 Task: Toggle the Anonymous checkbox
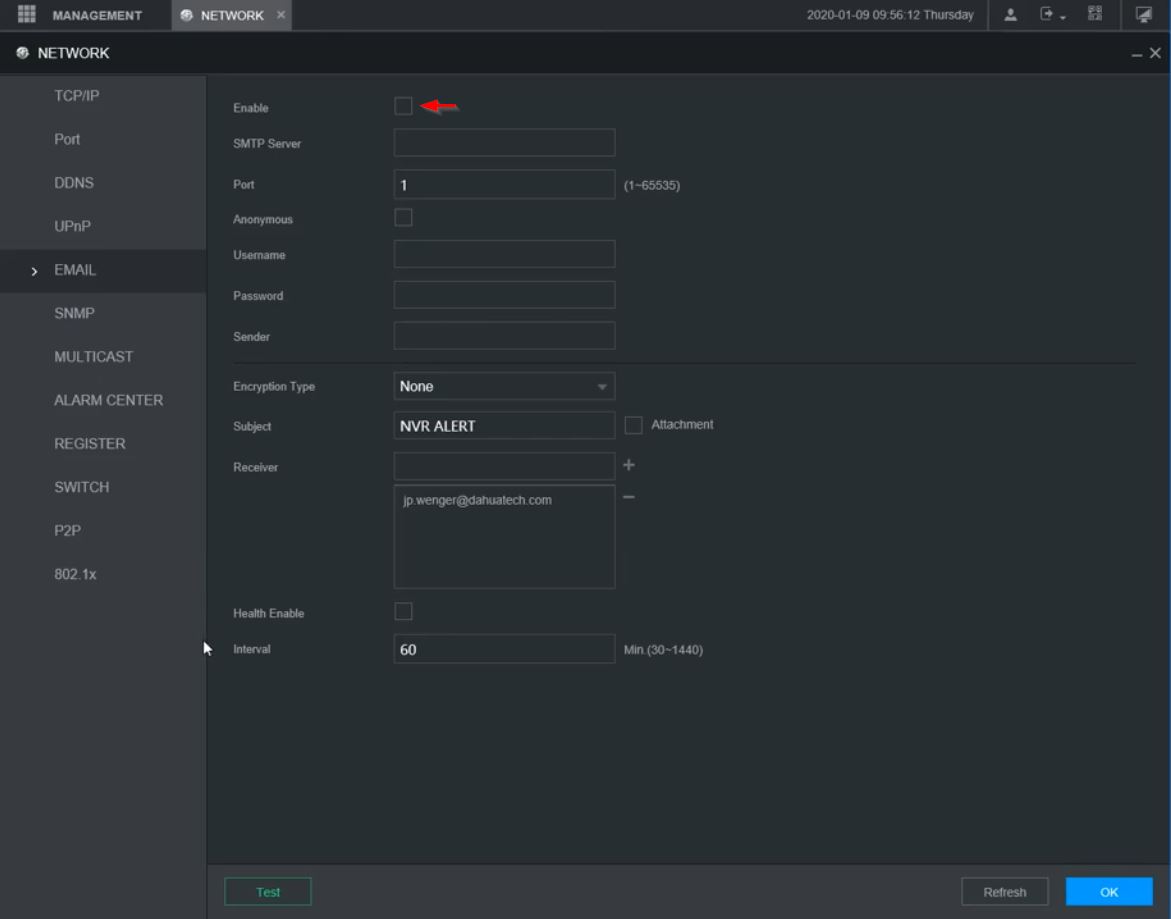(x=403, y=218)
